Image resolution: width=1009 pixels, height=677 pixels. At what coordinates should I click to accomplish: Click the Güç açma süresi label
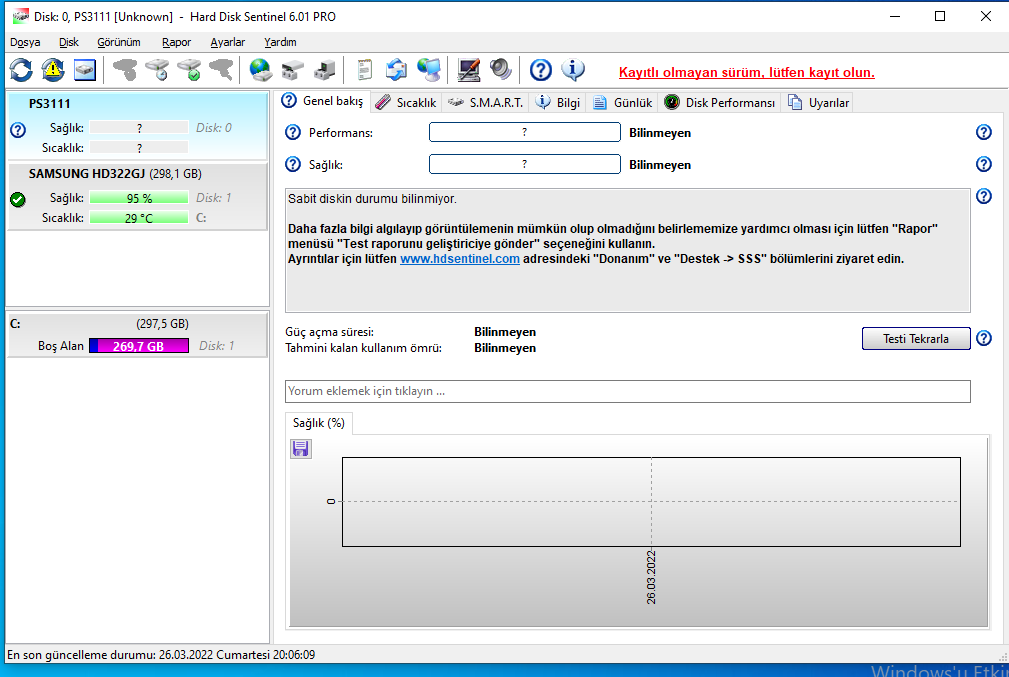coord(329,332)
